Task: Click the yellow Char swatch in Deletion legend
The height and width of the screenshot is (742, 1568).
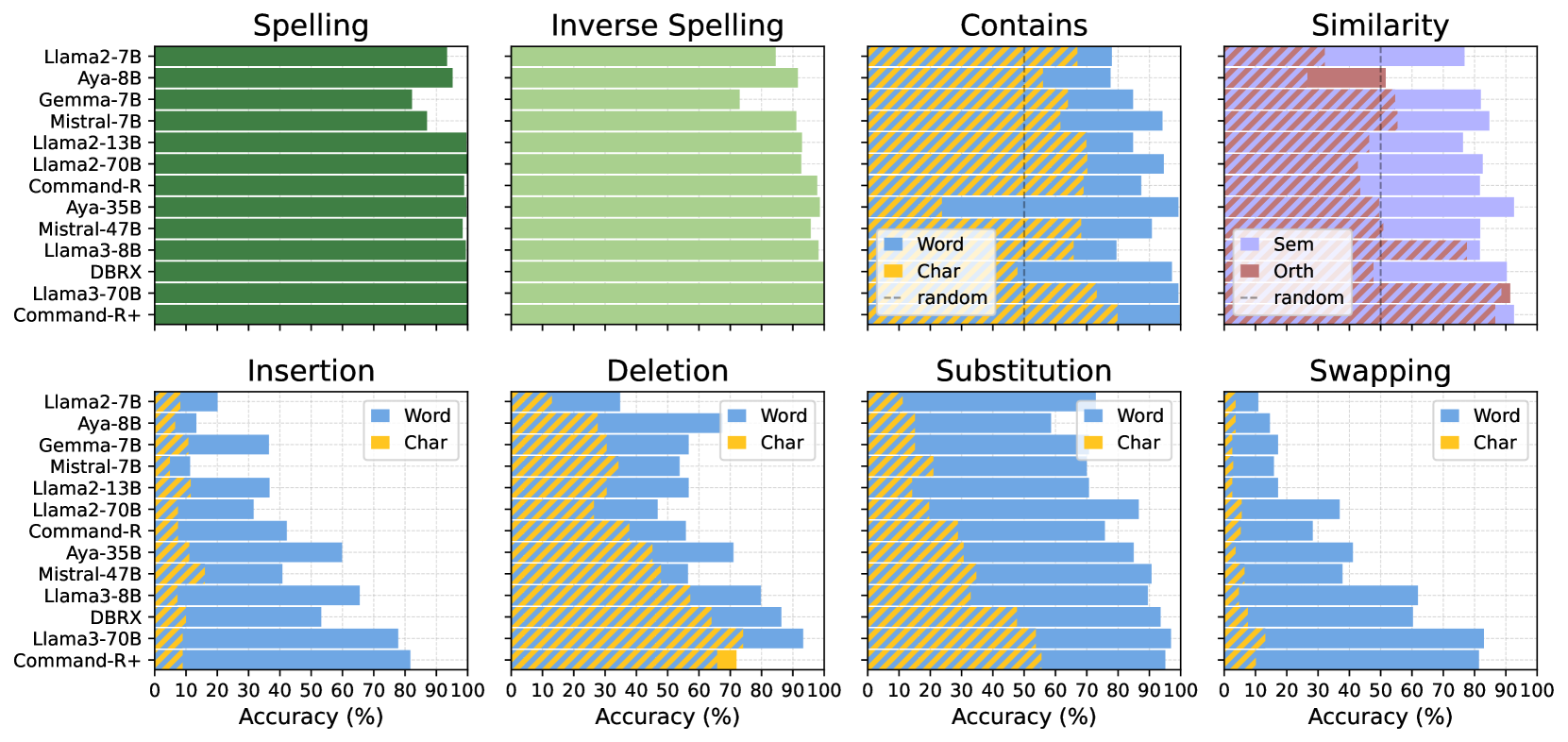Action: pyautogui.click(x=737, y=443)
